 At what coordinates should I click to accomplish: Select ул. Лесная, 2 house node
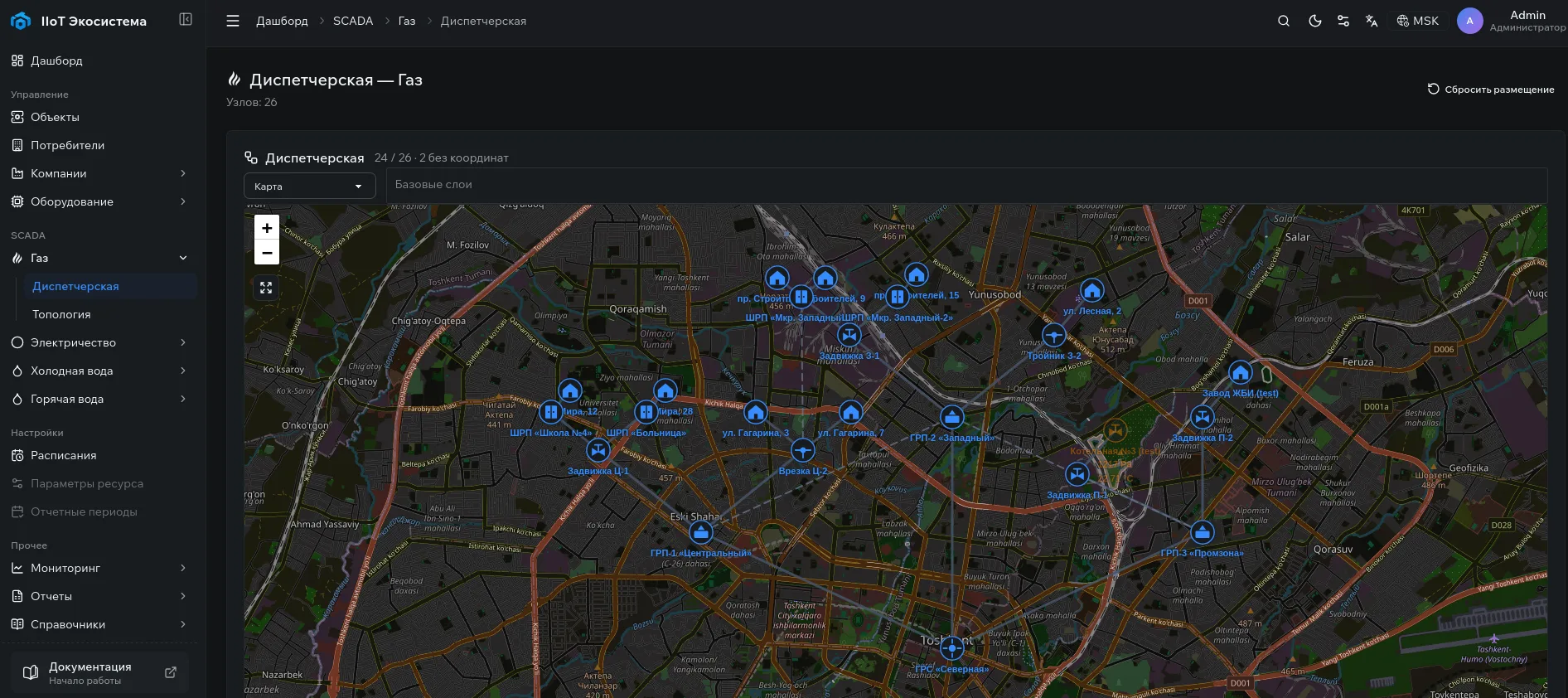pos(1092,291)
